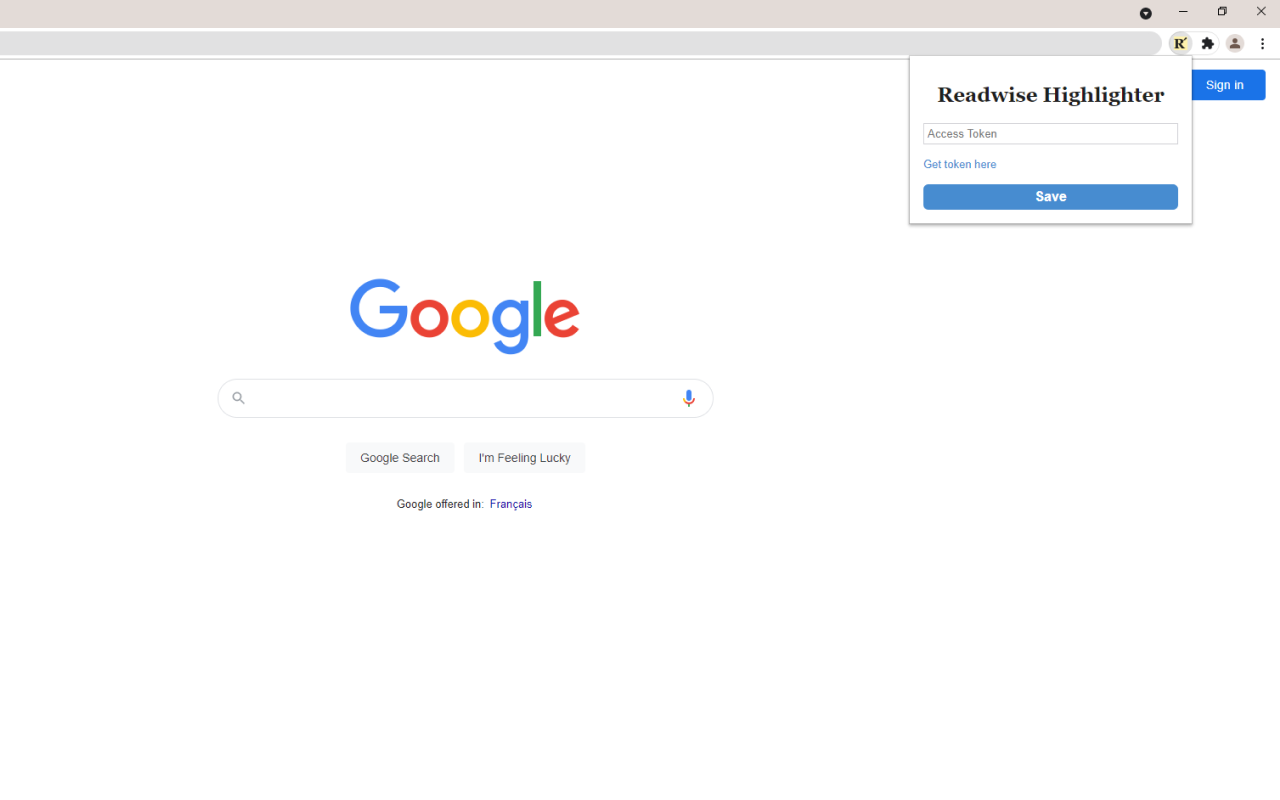Click the 'Google offered in:' text

click(440, 504)
